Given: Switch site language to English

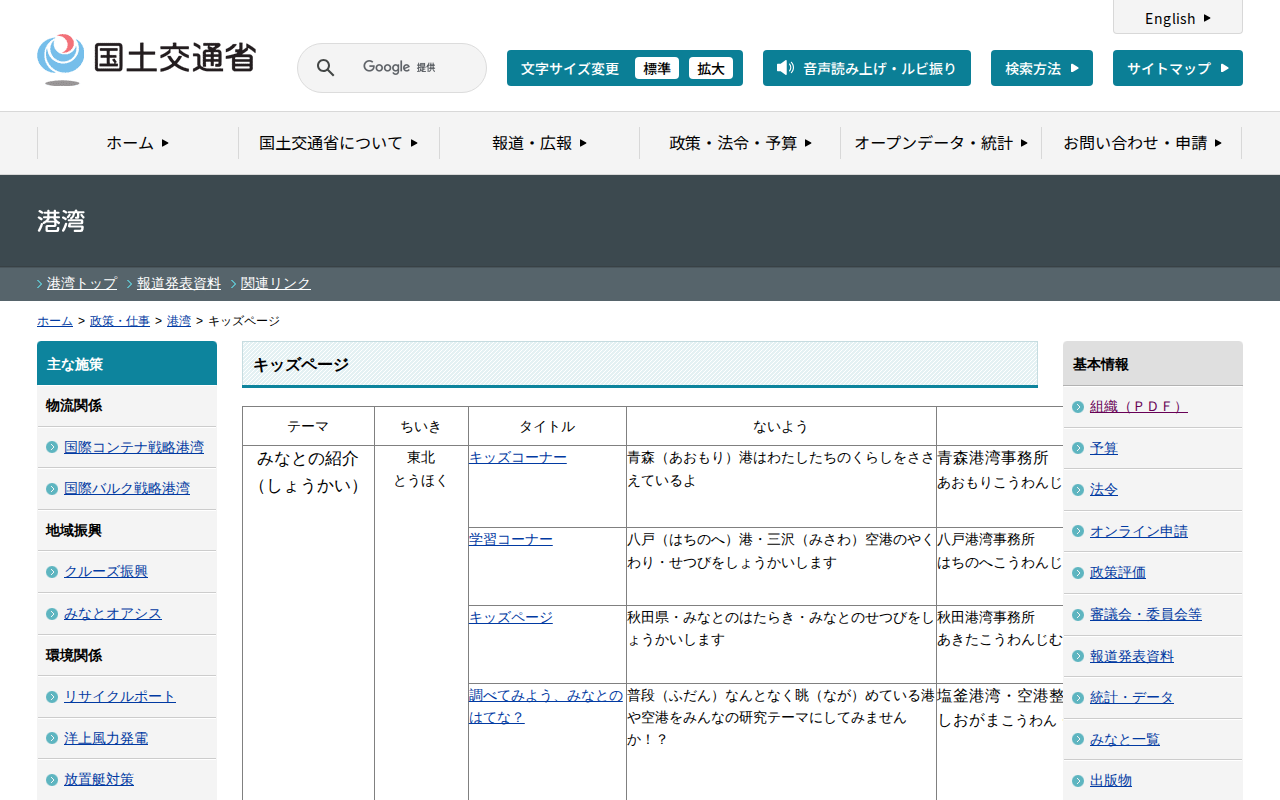Looking at the screenshot, I should point(1177,18).
